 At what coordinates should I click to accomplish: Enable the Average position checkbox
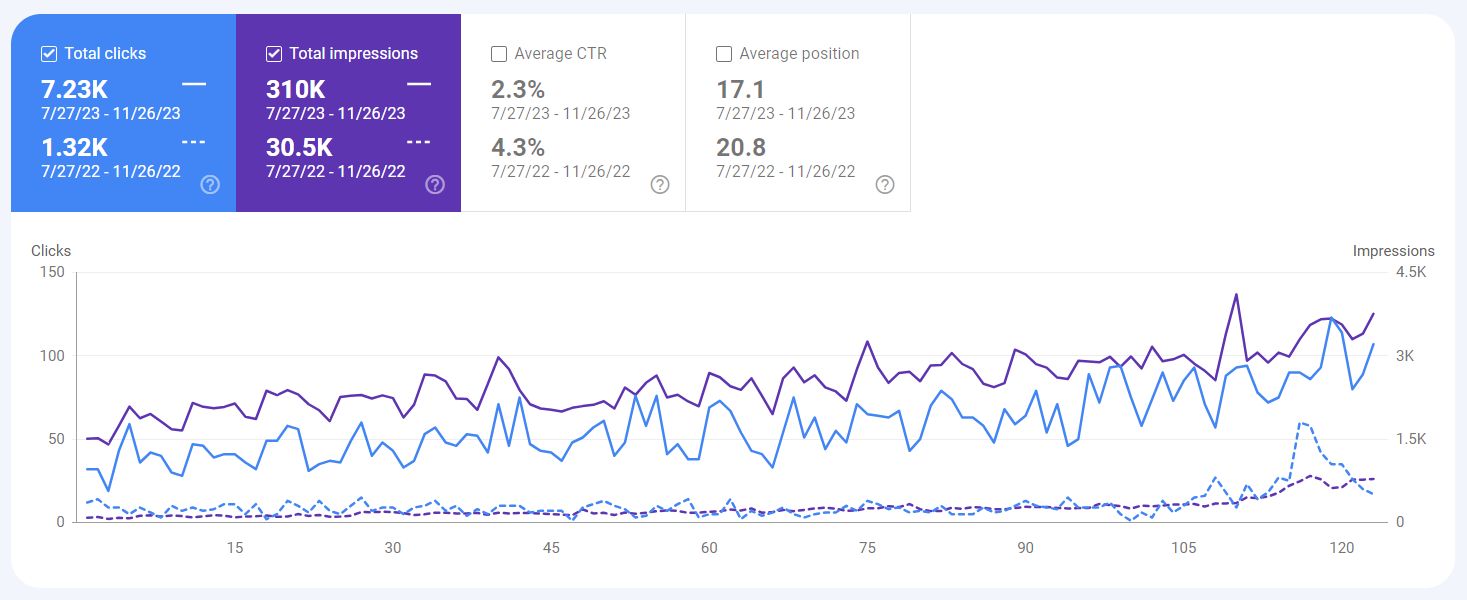tap(724, 54)
